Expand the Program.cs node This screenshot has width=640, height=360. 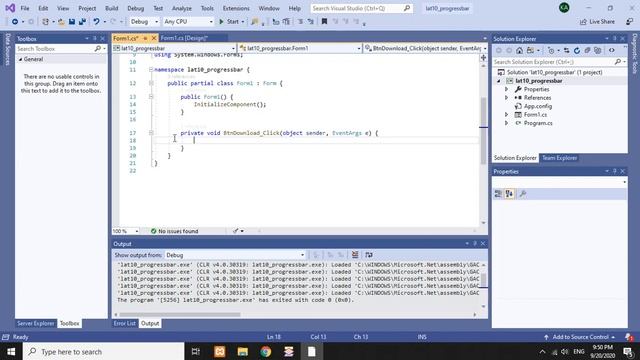pos(507,123)
